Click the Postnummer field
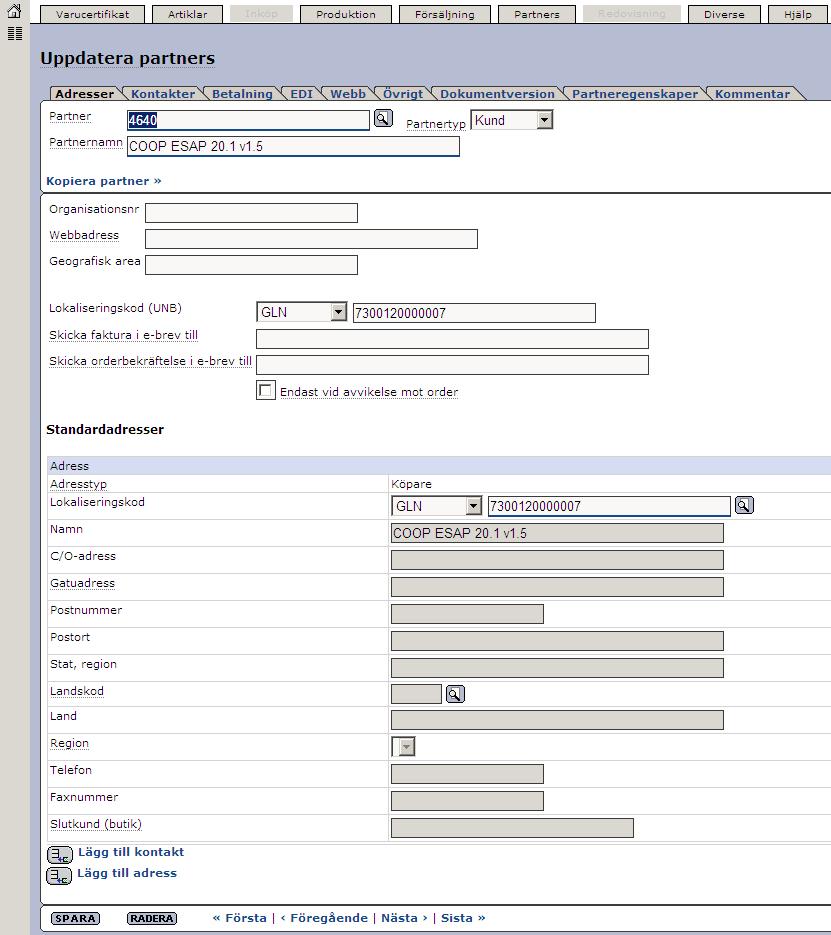The image size is (831, 935). click(467, 614)
